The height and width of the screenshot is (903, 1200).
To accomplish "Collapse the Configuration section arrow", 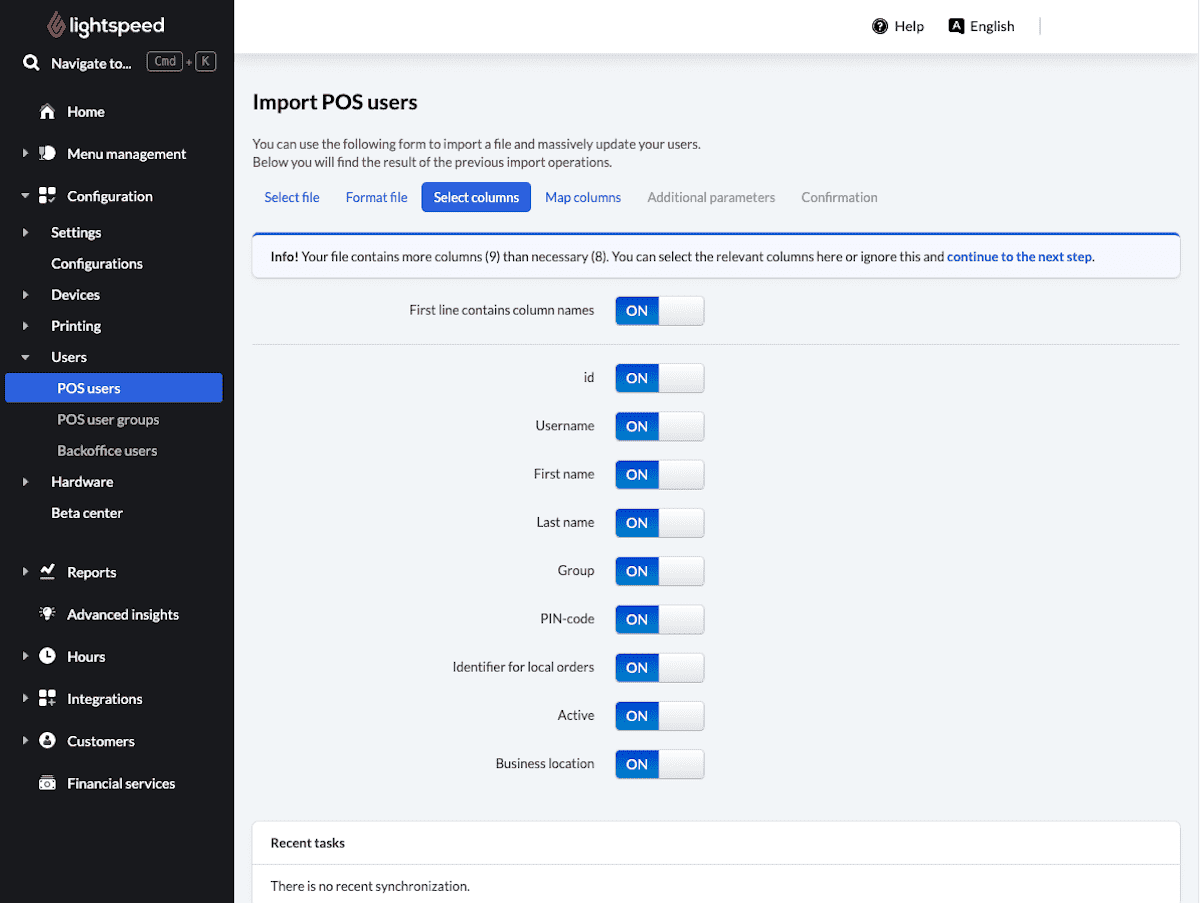I will (25, 196).
